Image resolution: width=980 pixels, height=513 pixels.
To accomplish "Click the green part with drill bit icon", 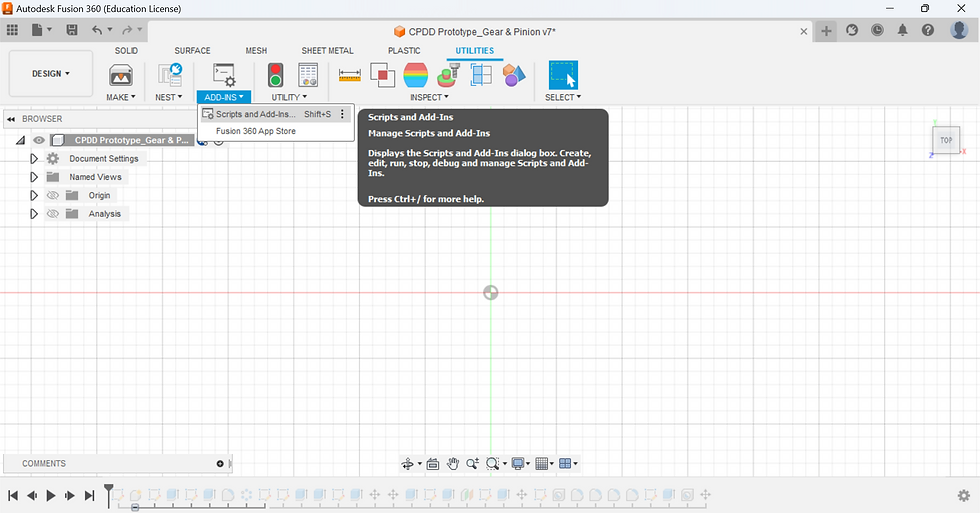I will tap(449, 75).
